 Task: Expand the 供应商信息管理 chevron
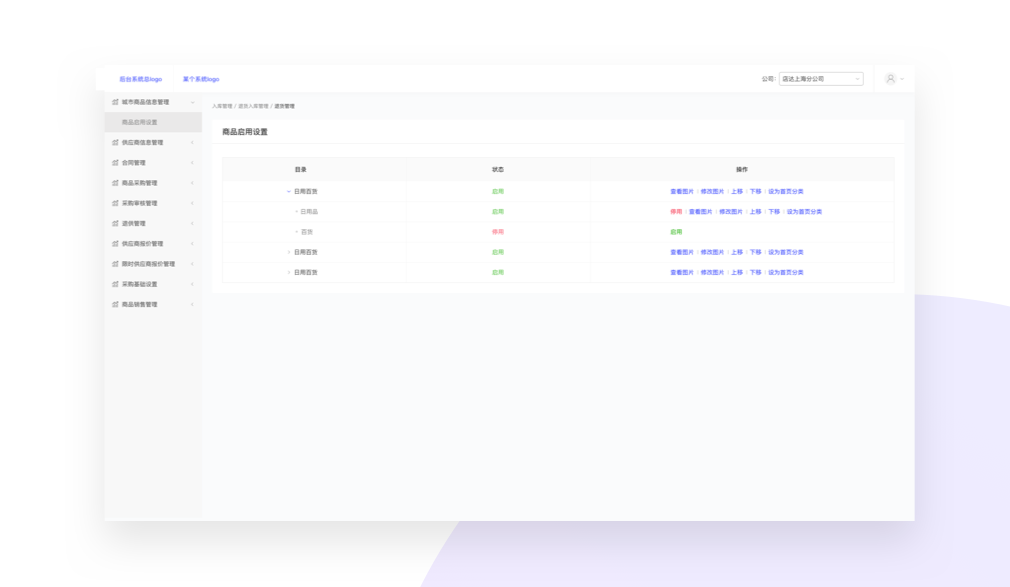[x=192, y=142]
